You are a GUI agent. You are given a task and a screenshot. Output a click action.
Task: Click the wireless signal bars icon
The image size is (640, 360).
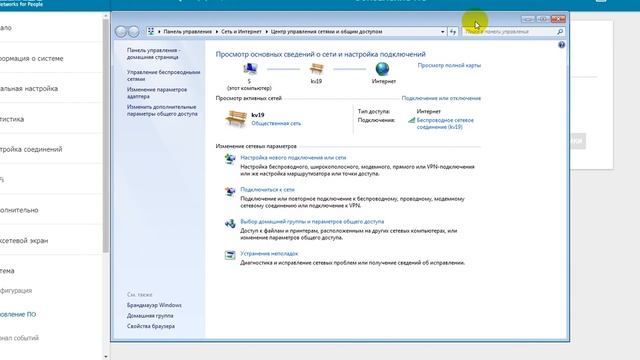(411, 120)
